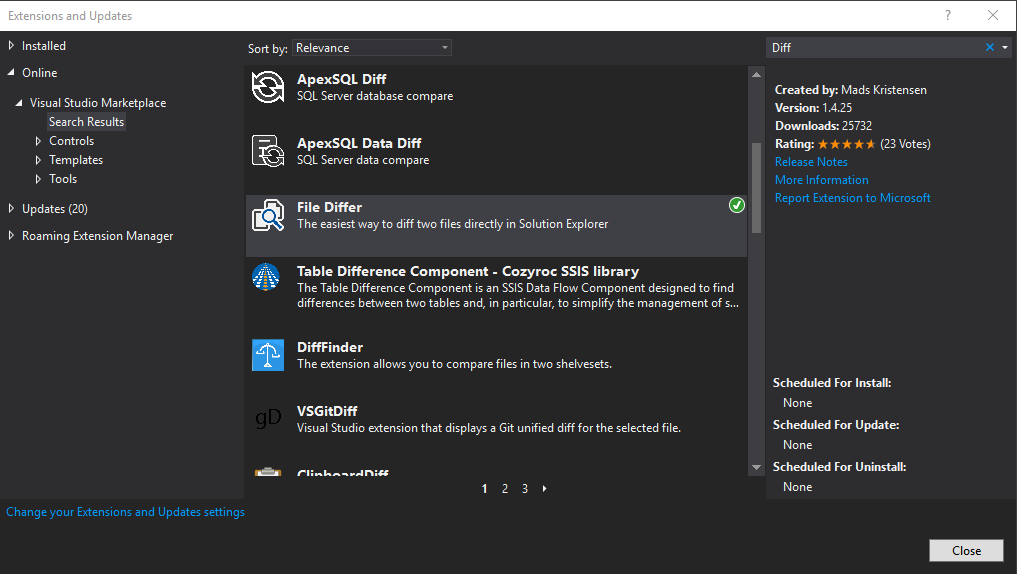The width and height of the screenshot is (1017, 574).
Task: Click the DiffFinder scales icon
Action: tap(268, 355)
